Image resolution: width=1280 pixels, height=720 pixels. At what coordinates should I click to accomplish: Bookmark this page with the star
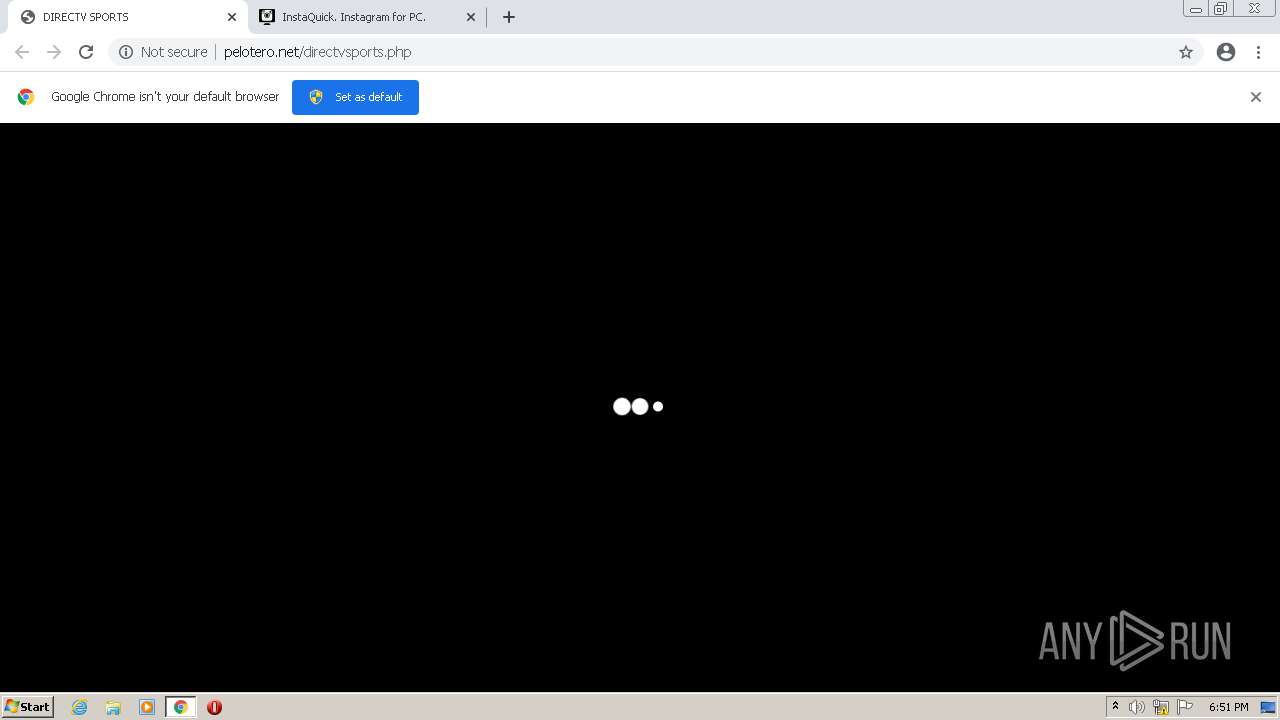(x=1186, y=52)
